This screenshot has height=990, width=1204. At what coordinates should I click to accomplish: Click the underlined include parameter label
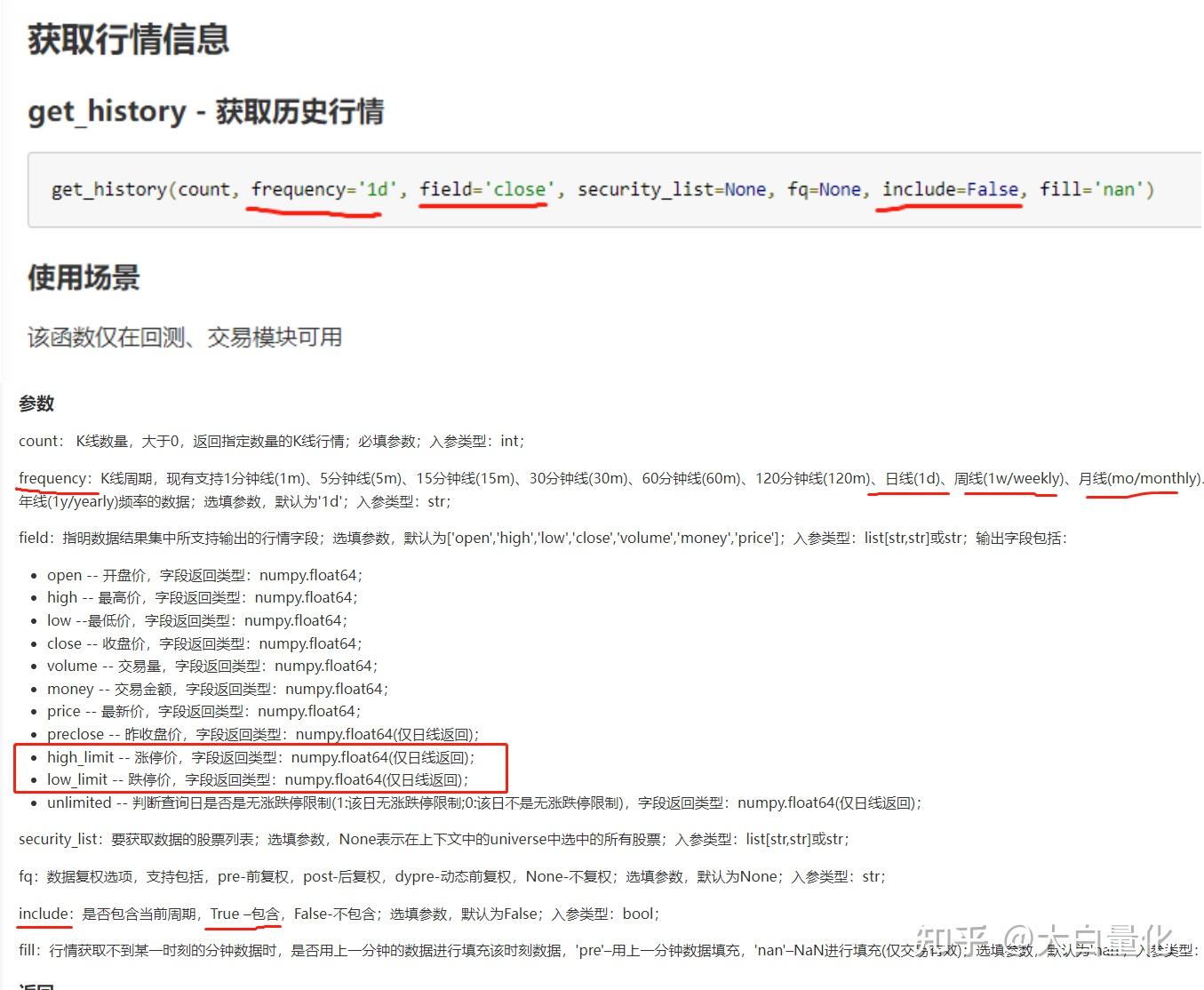click(x=42, y=914)
